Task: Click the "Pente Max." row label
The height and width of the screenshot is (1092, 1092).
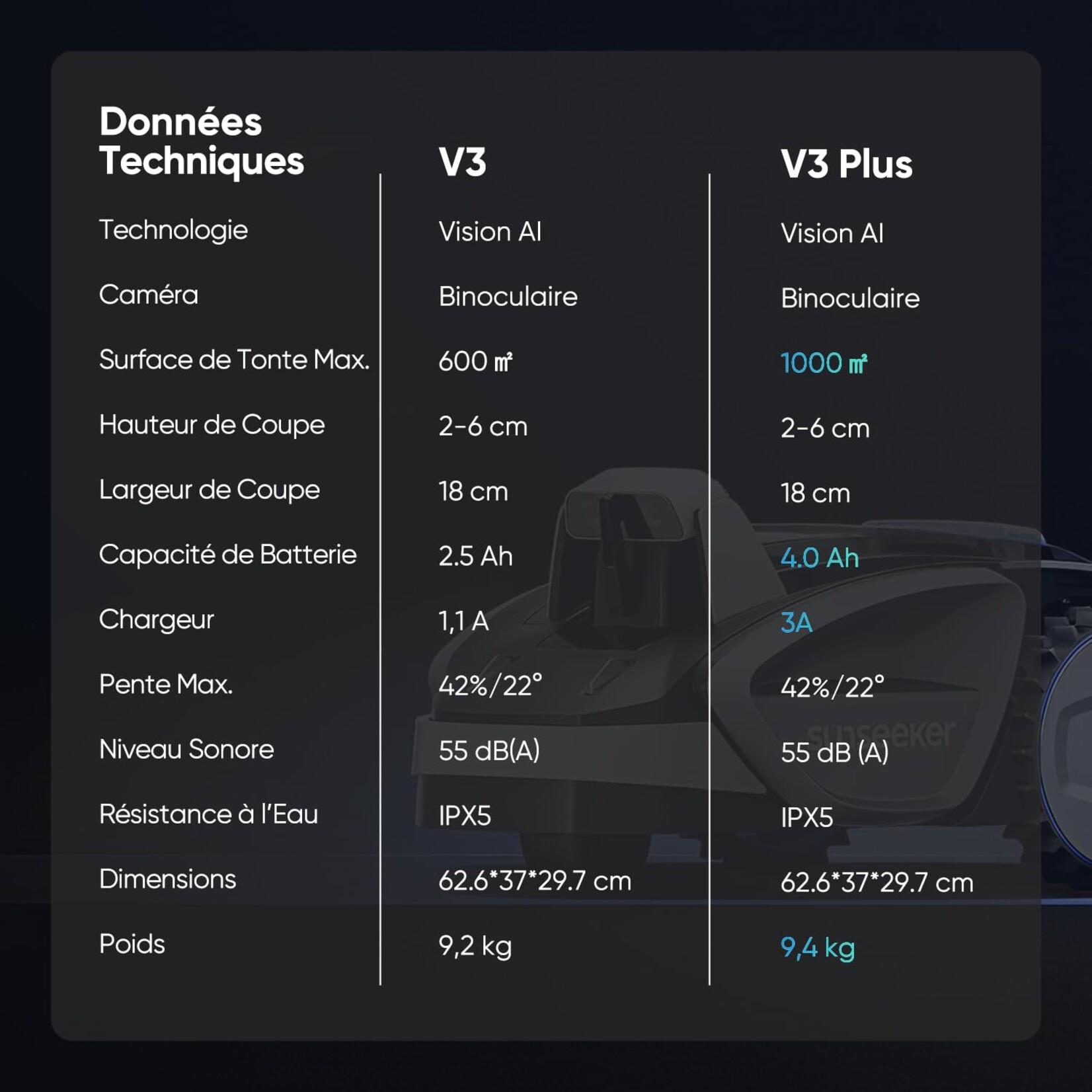Action: tap(165, 684)
